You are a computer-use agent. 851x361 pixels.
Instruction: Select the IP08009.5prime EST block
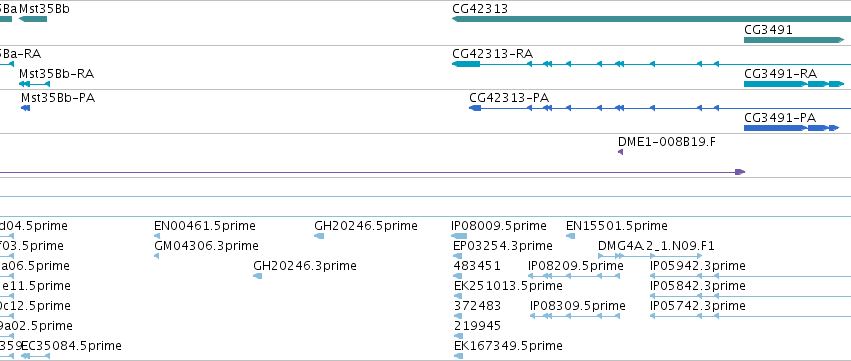pos(459,236)
